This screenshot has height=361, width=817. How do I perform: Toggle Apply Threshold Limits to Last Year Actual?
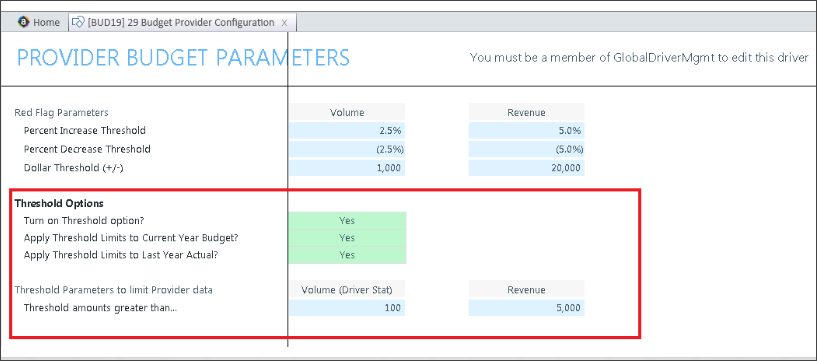(x=347, y=255)
